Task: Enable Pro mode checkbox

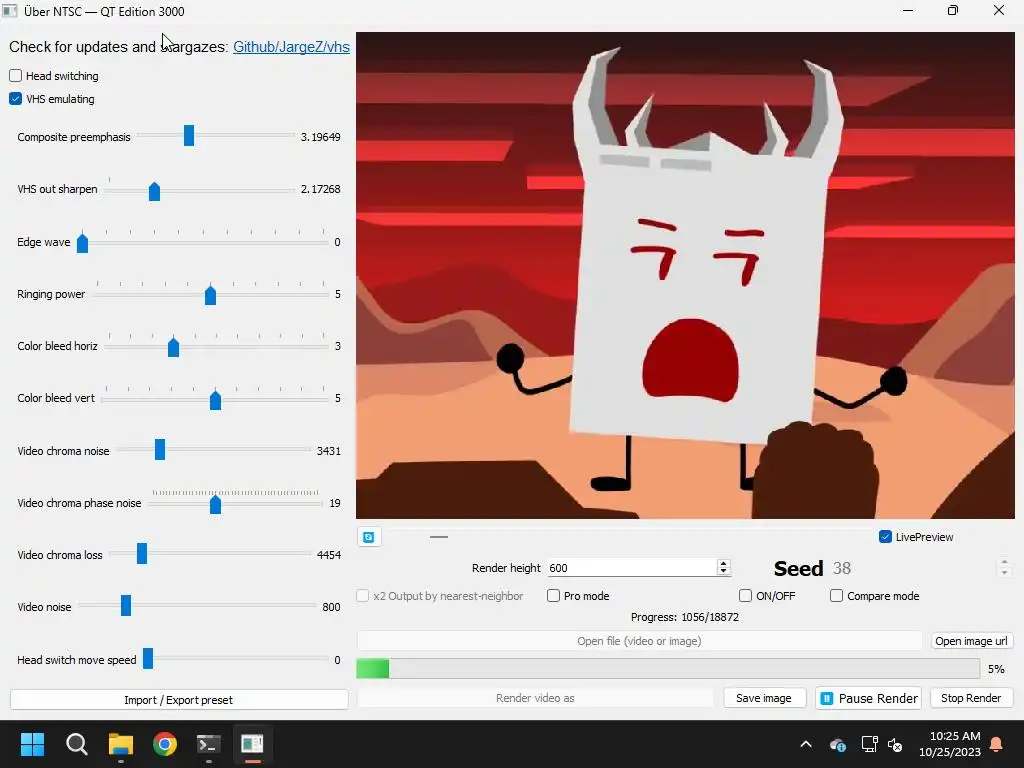Action: coord(553,596)
